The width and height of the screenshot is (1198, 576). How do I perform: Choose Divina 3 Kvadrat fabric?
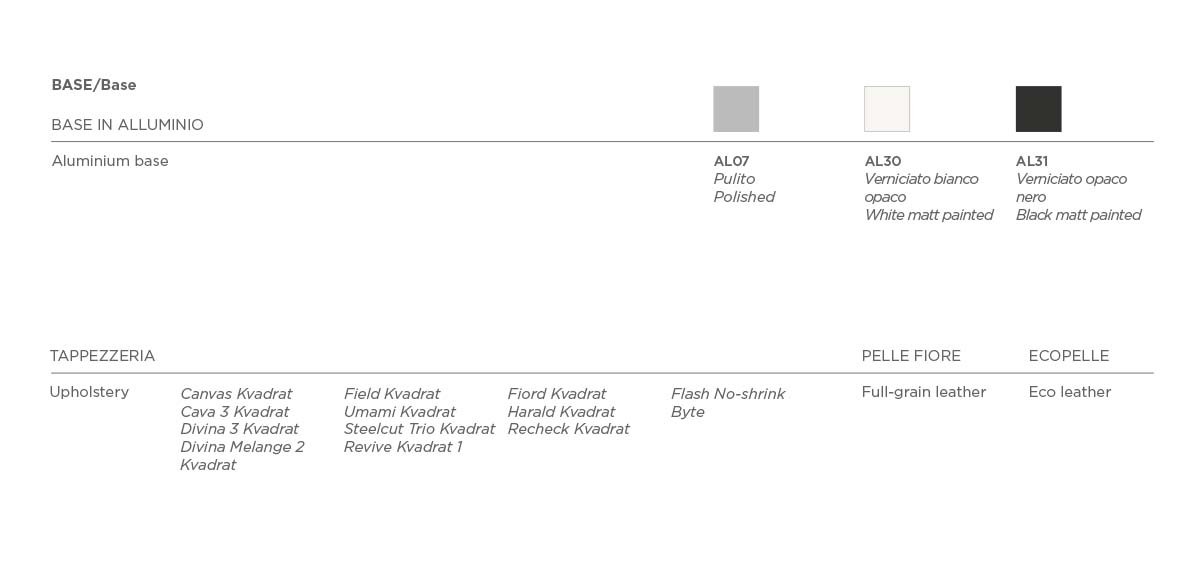point(239,429)
